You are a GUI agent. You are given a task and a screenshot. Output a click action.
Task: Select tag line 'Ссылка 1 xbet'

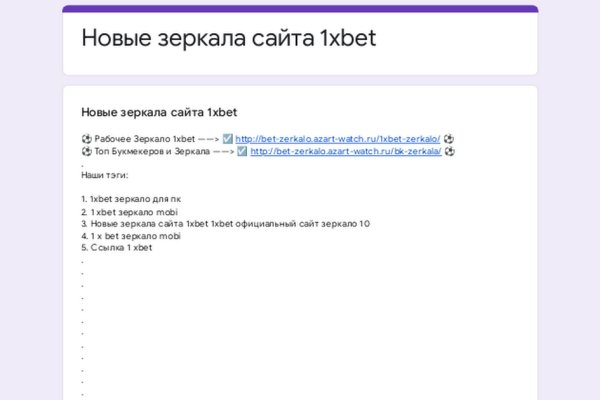[x=116, y=248]
